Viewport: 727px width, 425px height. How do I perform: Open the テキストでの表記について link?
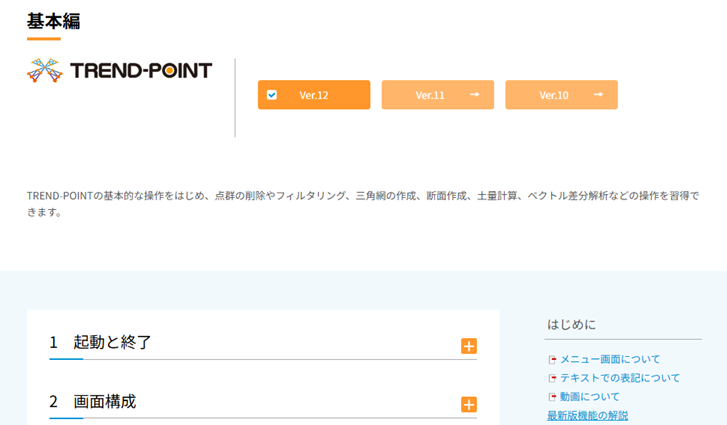tap(620, 378)
